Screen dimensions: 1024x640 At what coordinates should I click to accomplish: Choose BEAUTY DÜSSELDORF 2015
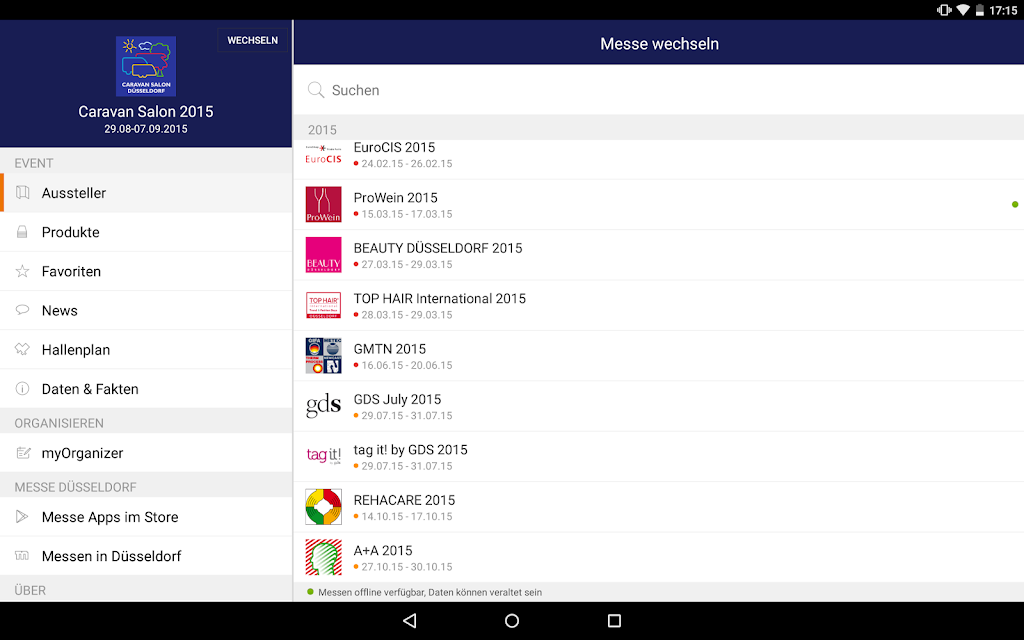(659, 255)
